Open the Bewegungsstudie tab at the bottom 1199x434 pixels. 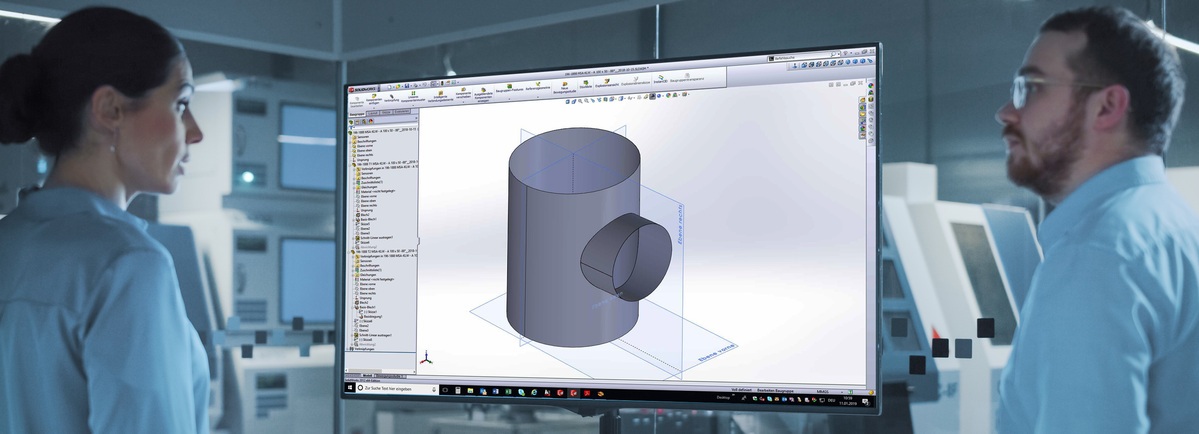[x=389, y=376]
